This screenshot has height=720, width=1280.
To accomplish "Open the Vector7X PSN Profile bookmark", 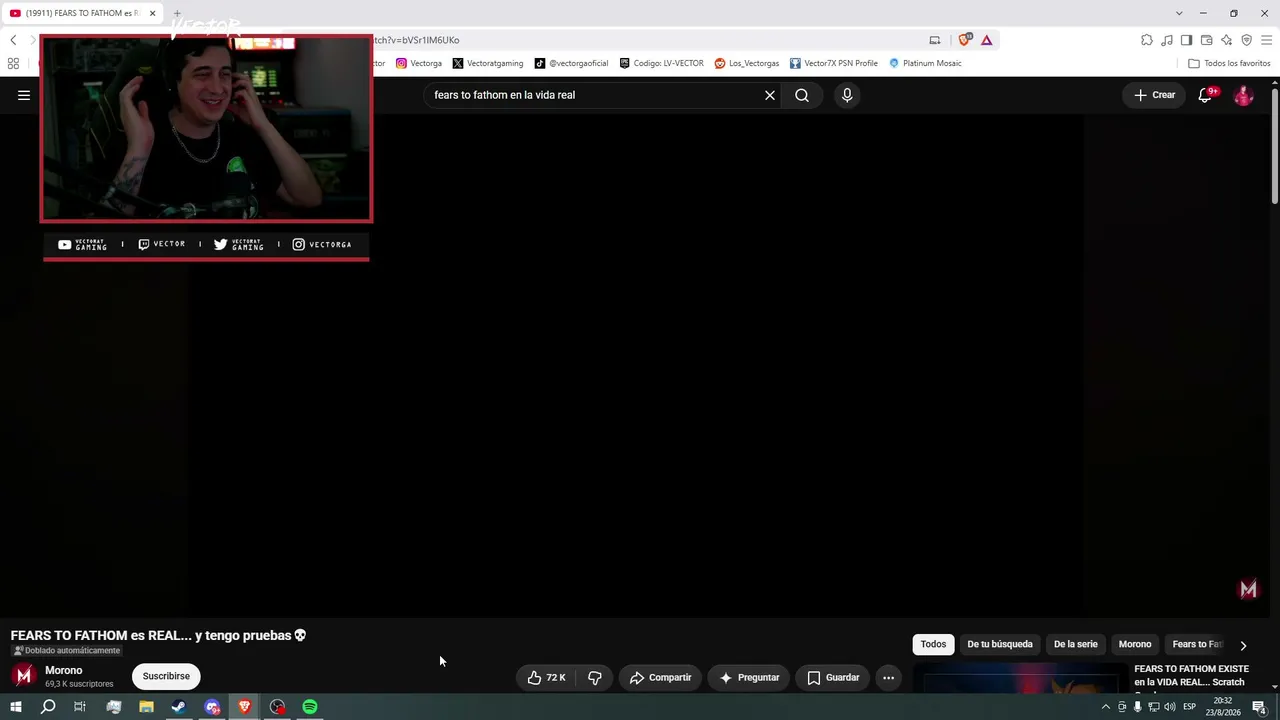I will [x=834, y=63].
